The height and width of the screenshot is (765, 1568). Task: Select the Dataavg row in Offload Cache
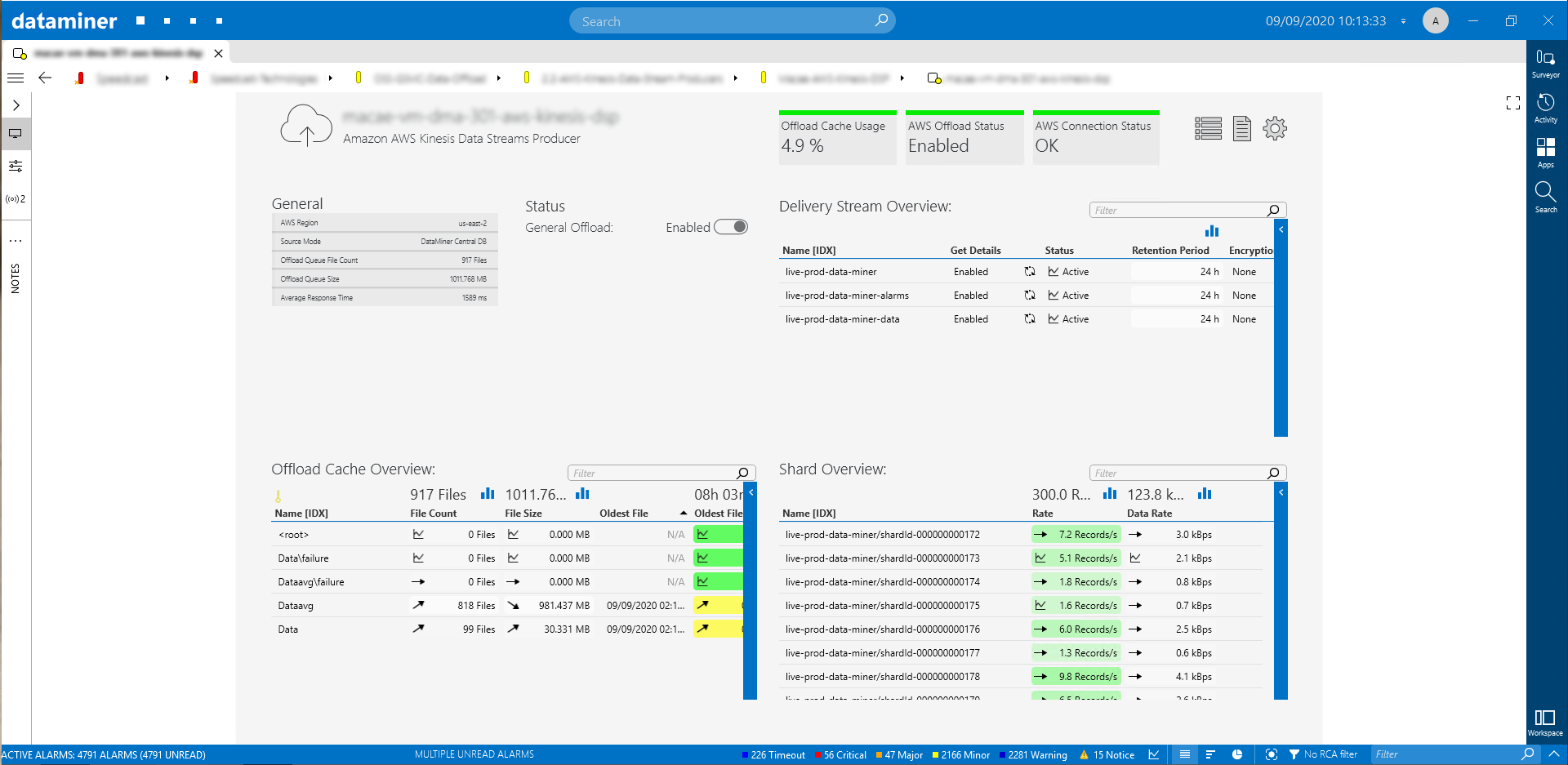507,606
